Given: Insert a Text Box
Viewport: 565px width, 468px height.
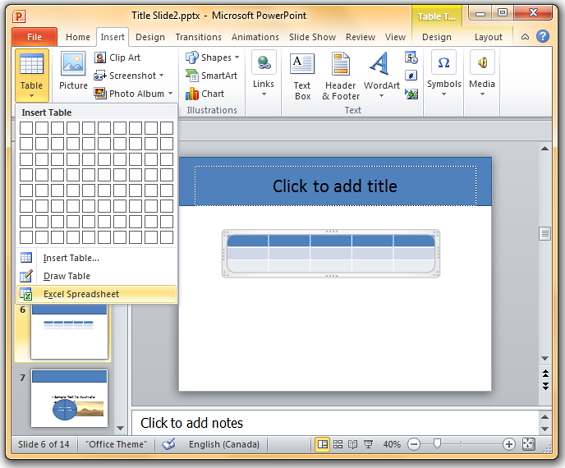Looking at the screenshot, I should click(302, 76).
